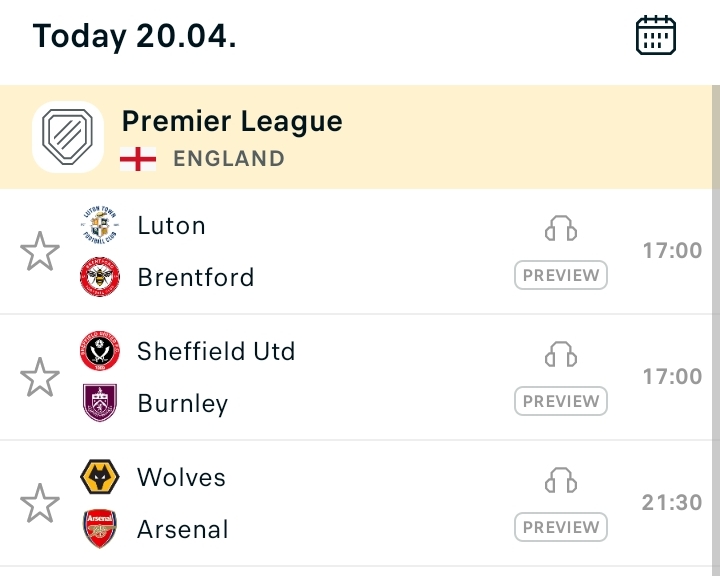Open PREVIEW for Wolves vs Arsenal

tap(561, 527)
